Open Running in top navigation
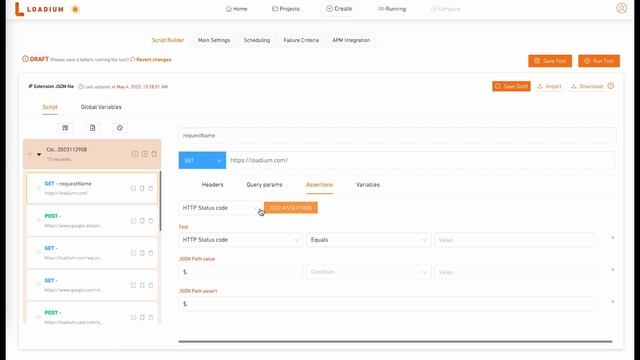This screenshot has height=360, width=640. click(x=392, y=9)
